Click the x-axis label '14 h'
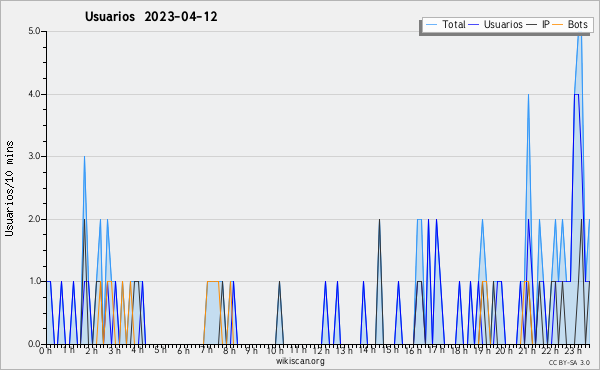This screenshot has height=370, width=600. tap(367, 350)
